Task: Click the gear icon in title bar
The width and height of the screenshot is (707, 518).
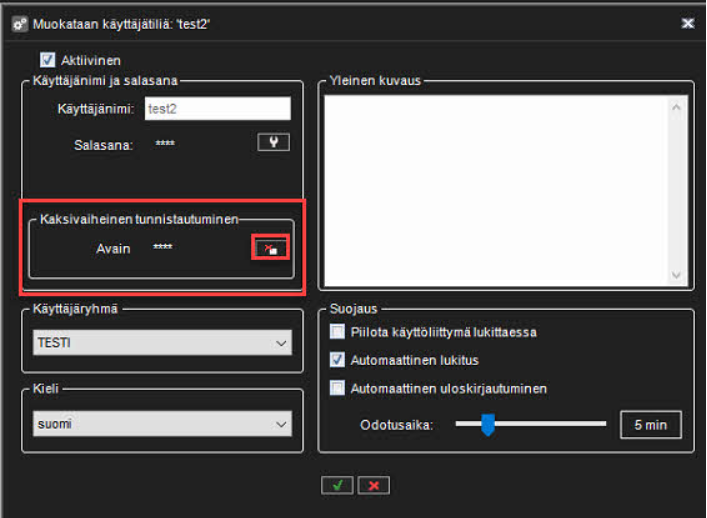Action: (x=19, y=23)
